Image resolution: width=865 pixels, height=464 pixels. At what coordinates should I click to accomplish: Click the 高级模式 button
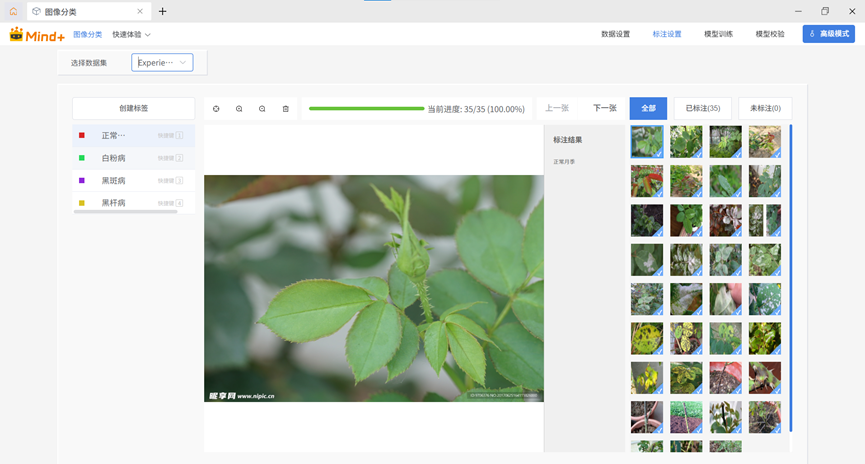(x=828, y=34)
